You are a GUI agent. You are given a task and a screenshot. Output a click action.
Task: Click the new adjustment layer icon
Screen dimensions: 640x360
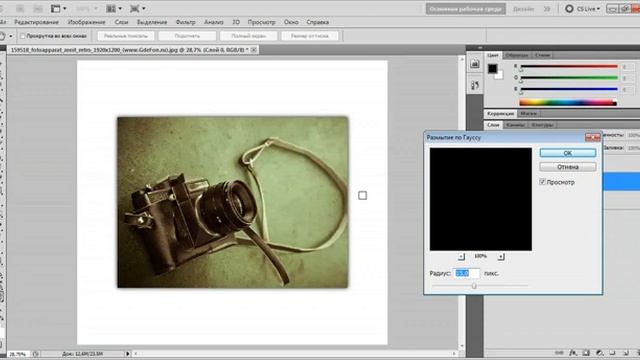(x=600, y=353)
